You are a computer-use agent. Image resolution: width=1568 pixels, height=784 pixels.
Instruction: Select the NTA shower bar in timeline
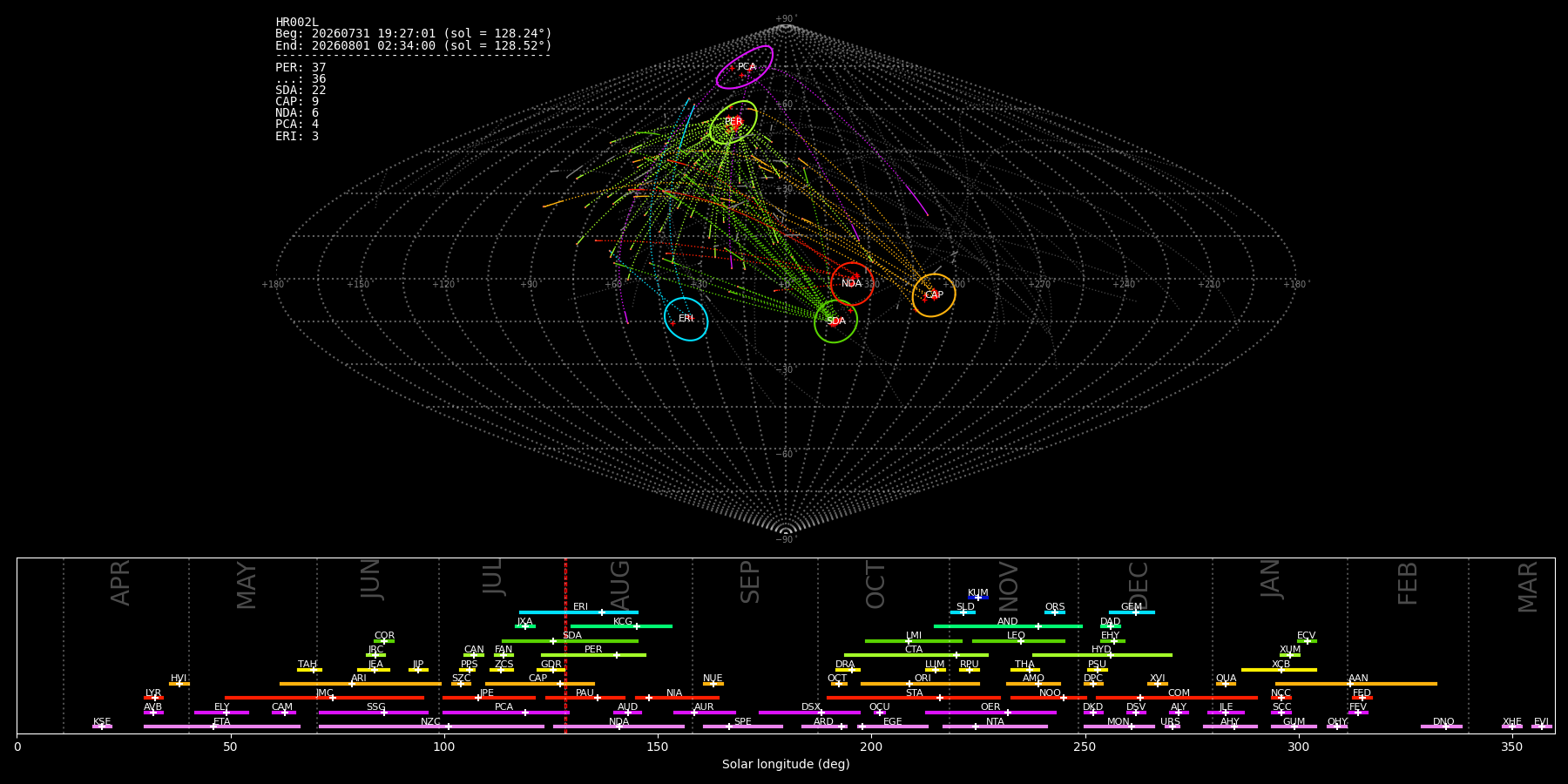click(995, 726)
